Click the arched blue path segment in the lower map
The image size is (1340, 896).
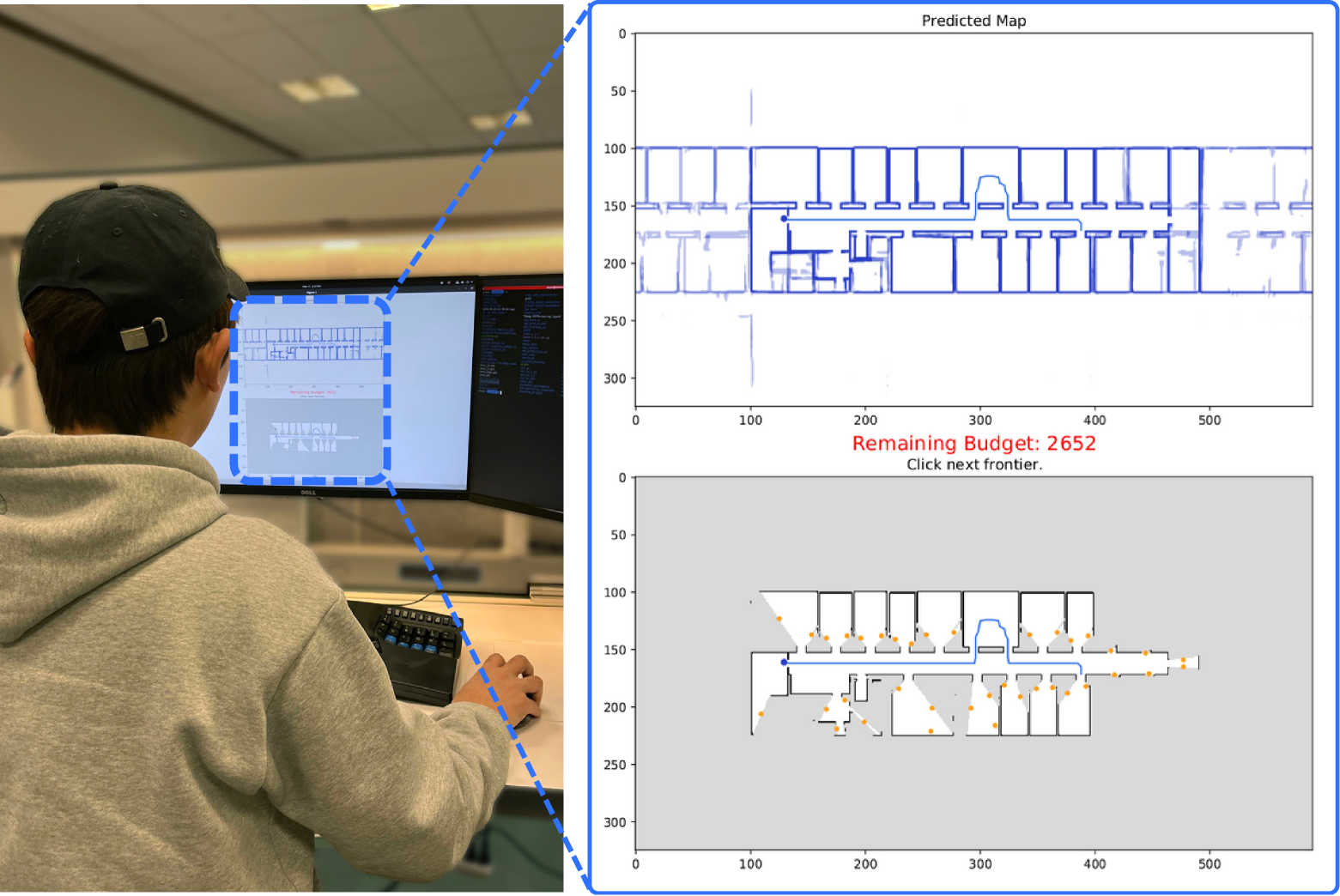991,621
